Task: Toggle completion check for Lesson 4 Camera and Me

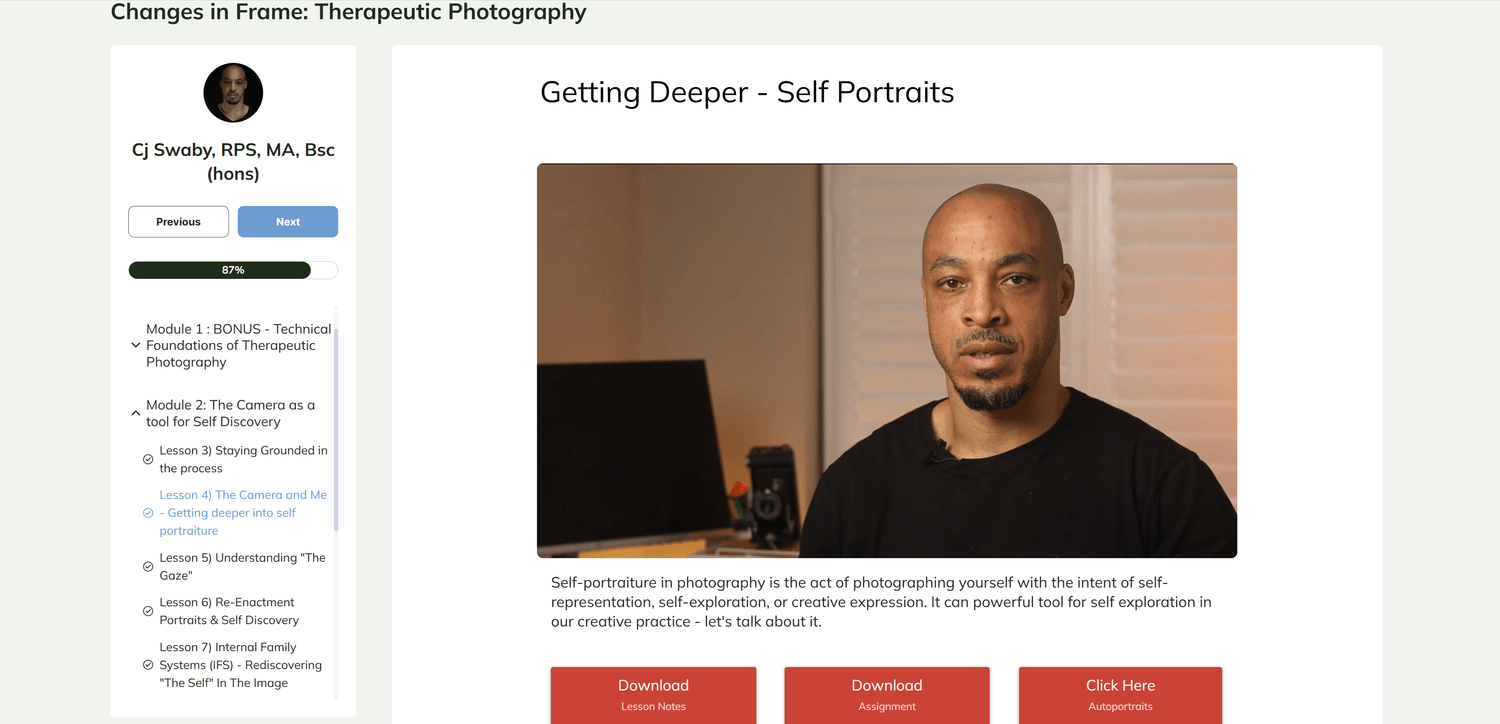Action: [148, 513]
